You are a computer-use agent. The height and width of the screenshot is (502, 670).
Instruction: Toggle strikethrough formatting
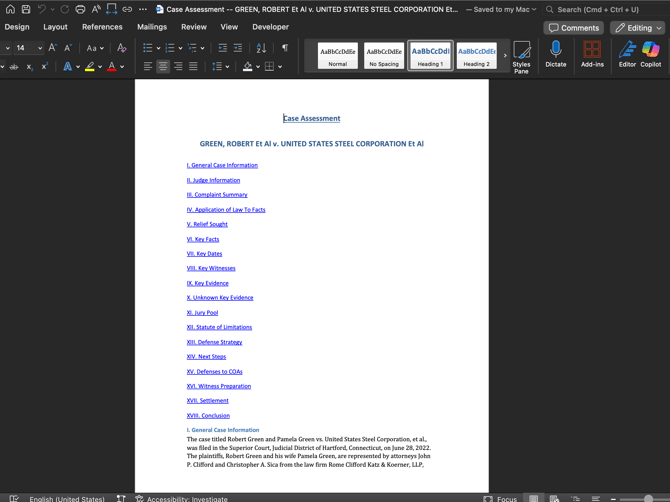tap(14, 67)
